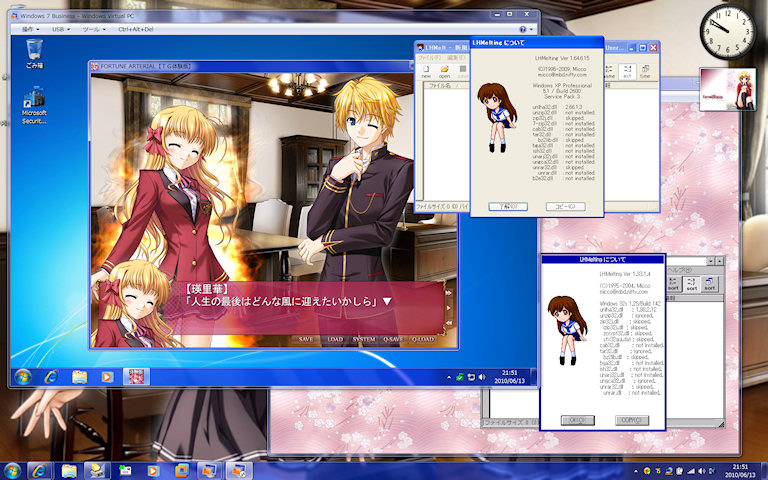Open the USB menu in Windows Virtual PC
The height and width of the screenshot is (480, 768).
click(x=61, y=29)
